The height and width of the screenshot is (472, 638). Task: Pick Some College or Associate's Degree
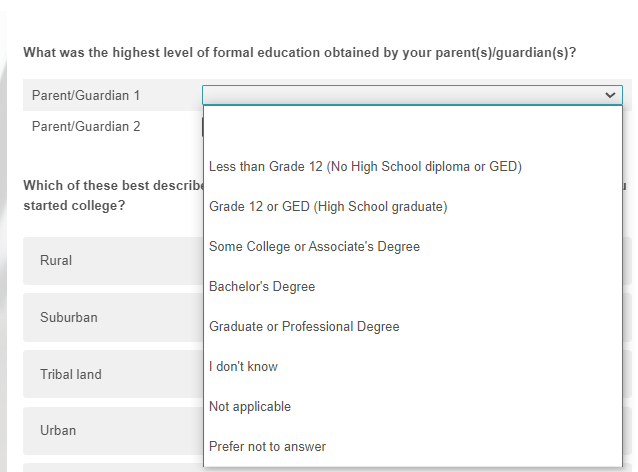pos(314,246)
